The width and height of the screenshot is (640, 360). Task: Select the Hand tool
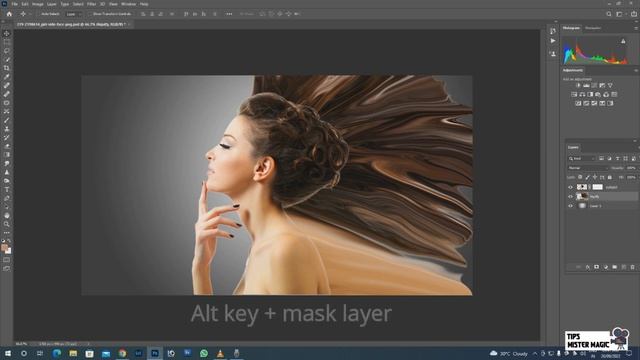point(7,215)
